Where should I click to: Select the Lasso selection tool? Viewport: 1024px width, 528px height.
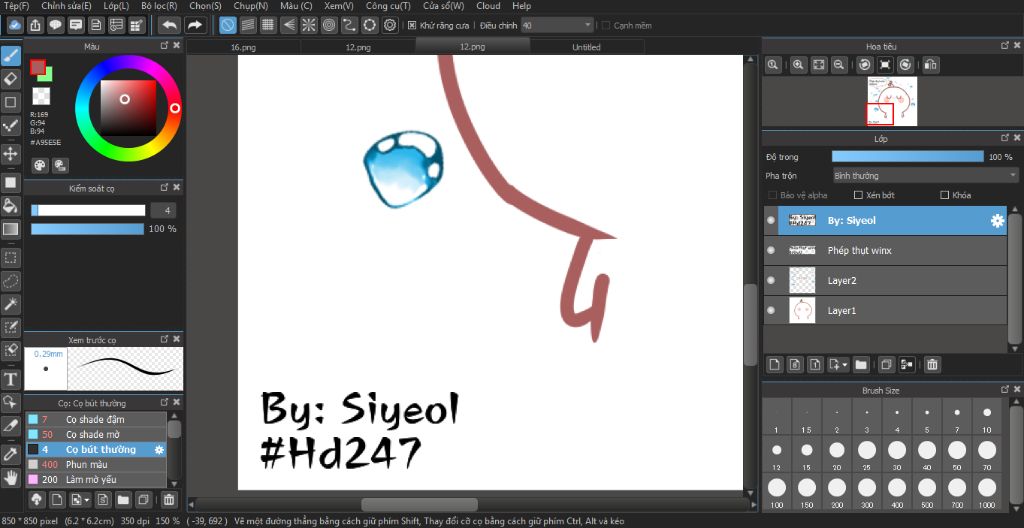10,281
